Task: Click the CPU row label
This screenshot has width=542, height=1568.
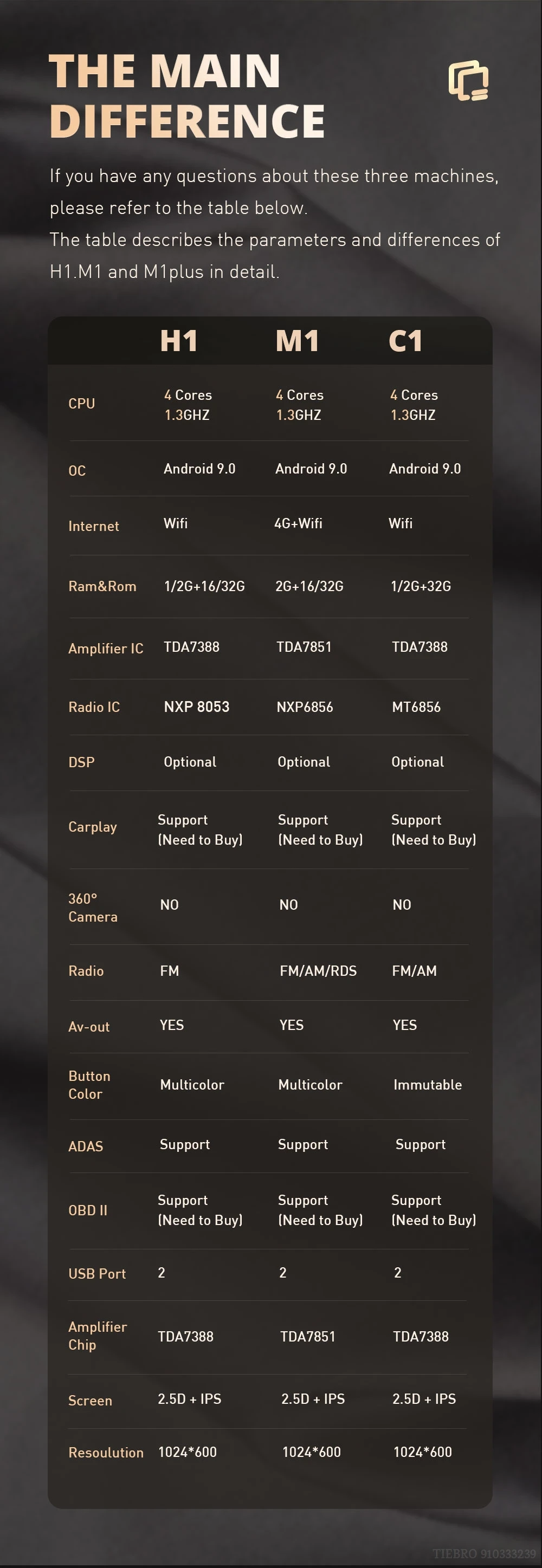Action: pos(82,404)
